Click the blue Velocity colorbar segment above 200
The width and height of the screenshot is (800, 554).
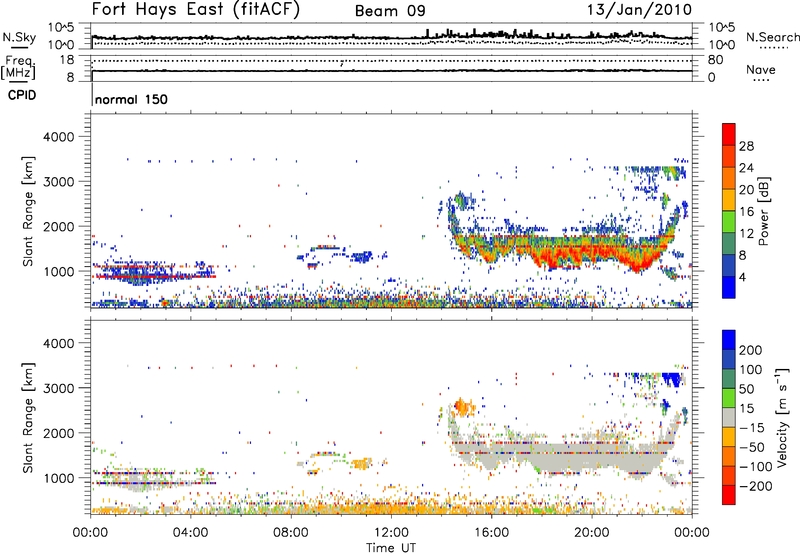[x=729, y=340]
